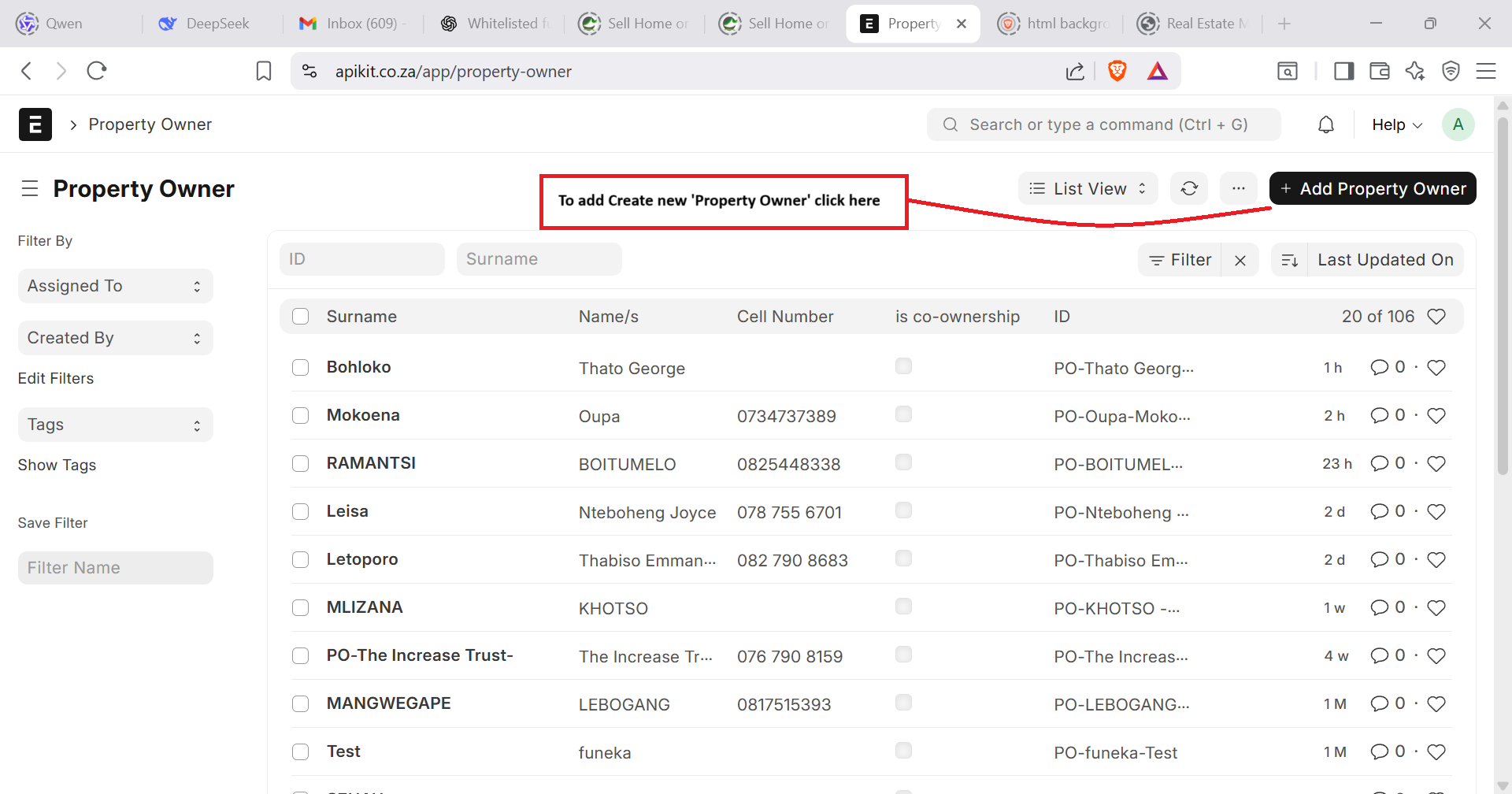Open Brave Shields icon in address bar
1512x794 pixels.
click(x=1117, y=71)
